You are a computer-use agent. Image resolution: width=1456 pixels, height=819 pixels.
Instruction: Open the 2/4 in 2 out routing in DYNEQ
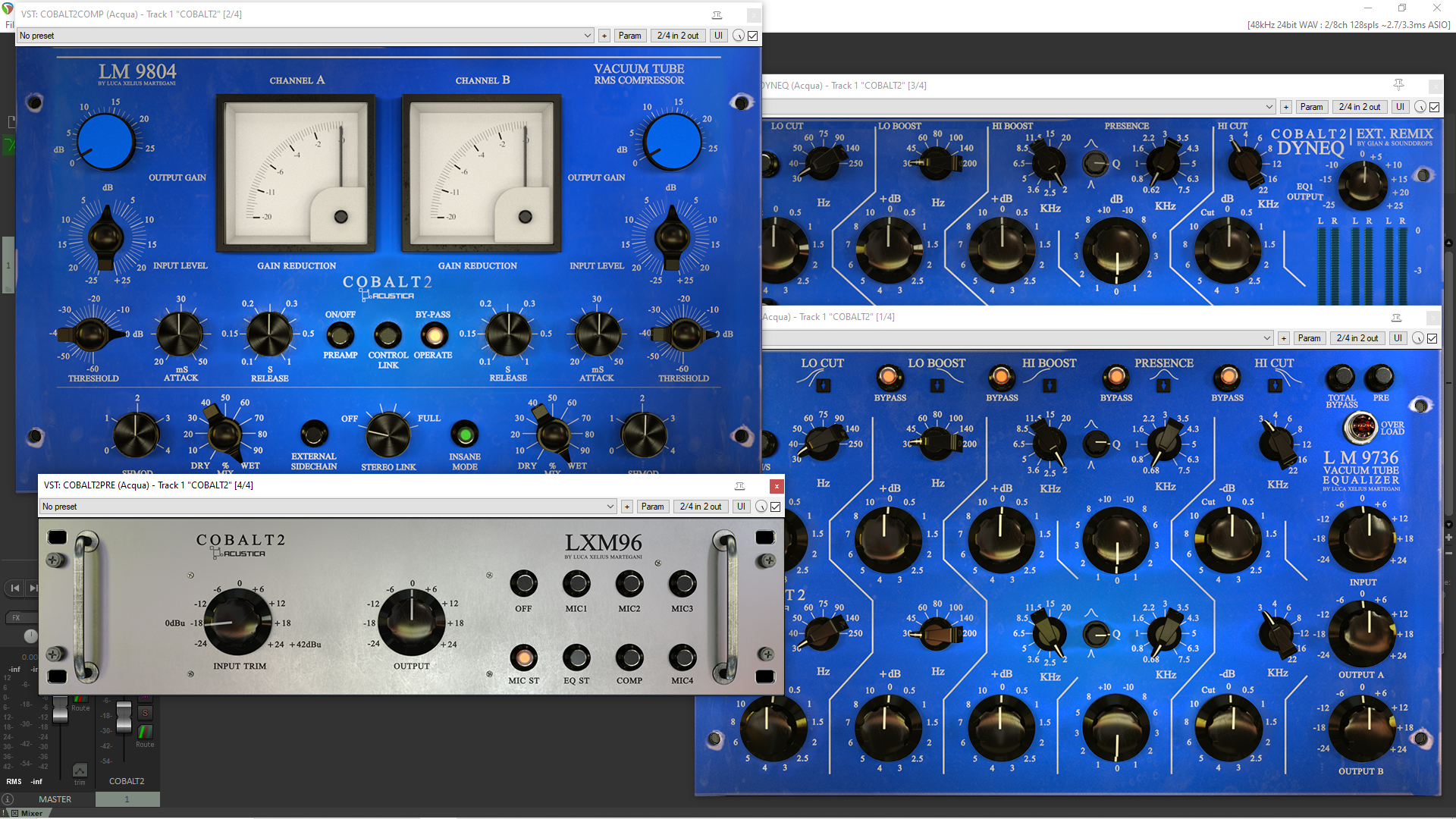point(1359,107)
